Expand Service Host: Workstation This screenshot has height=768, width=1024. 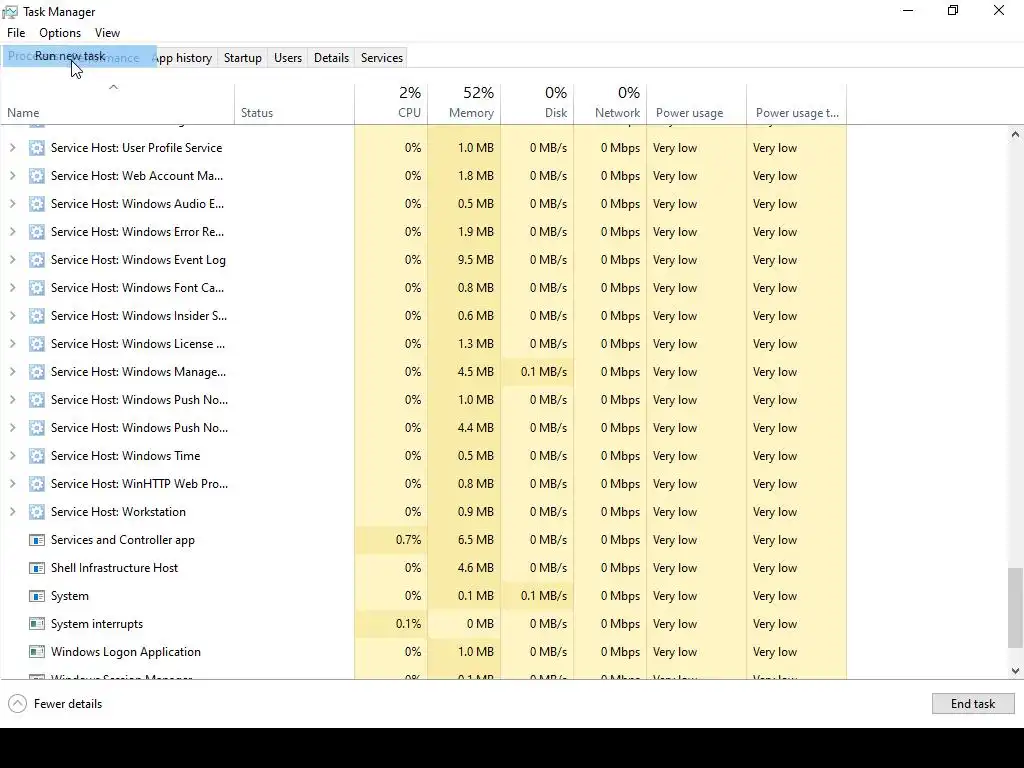coord(12,512)
